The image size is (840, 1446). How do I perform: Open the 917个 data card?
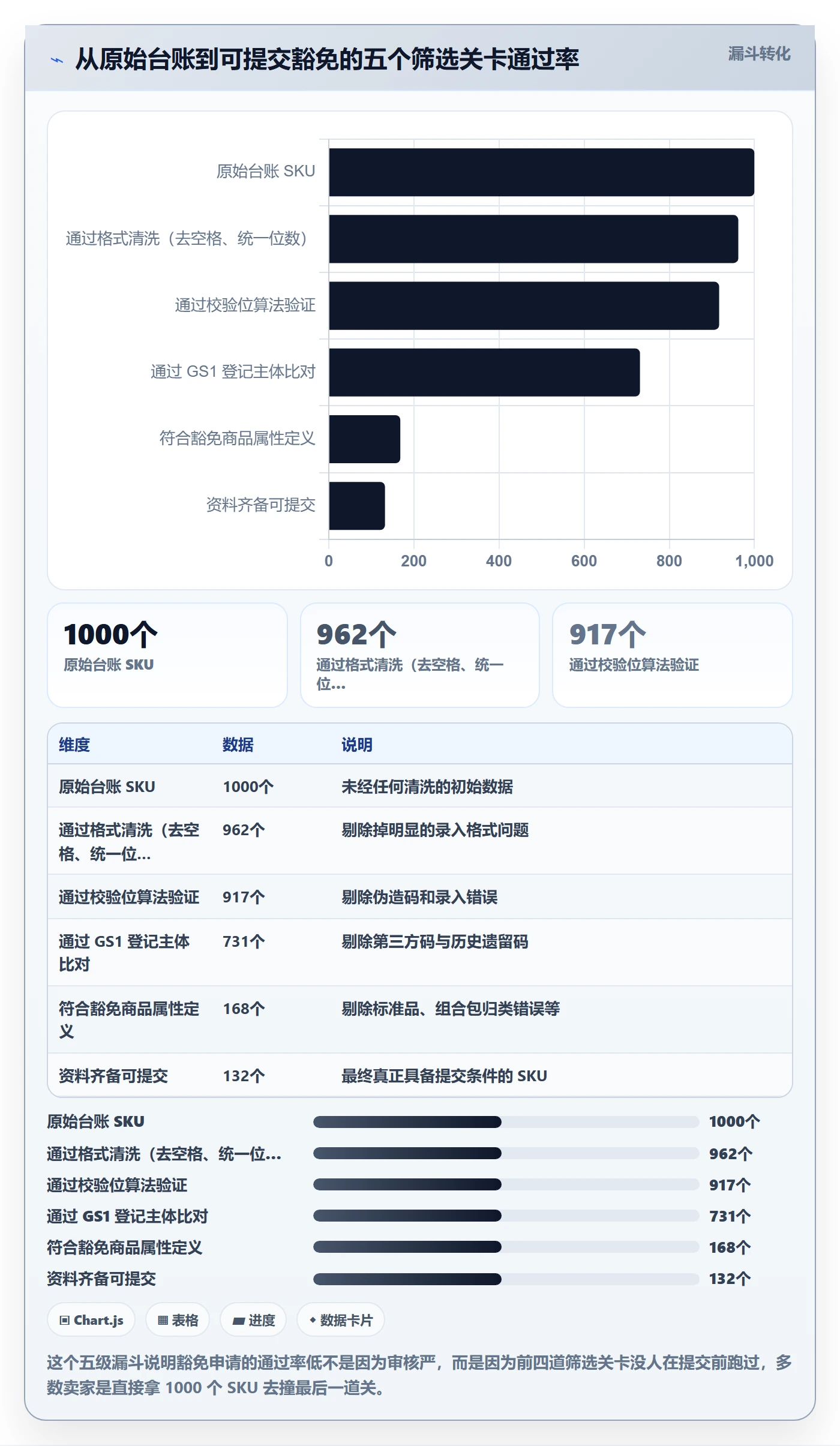click(x=673, y=655)
